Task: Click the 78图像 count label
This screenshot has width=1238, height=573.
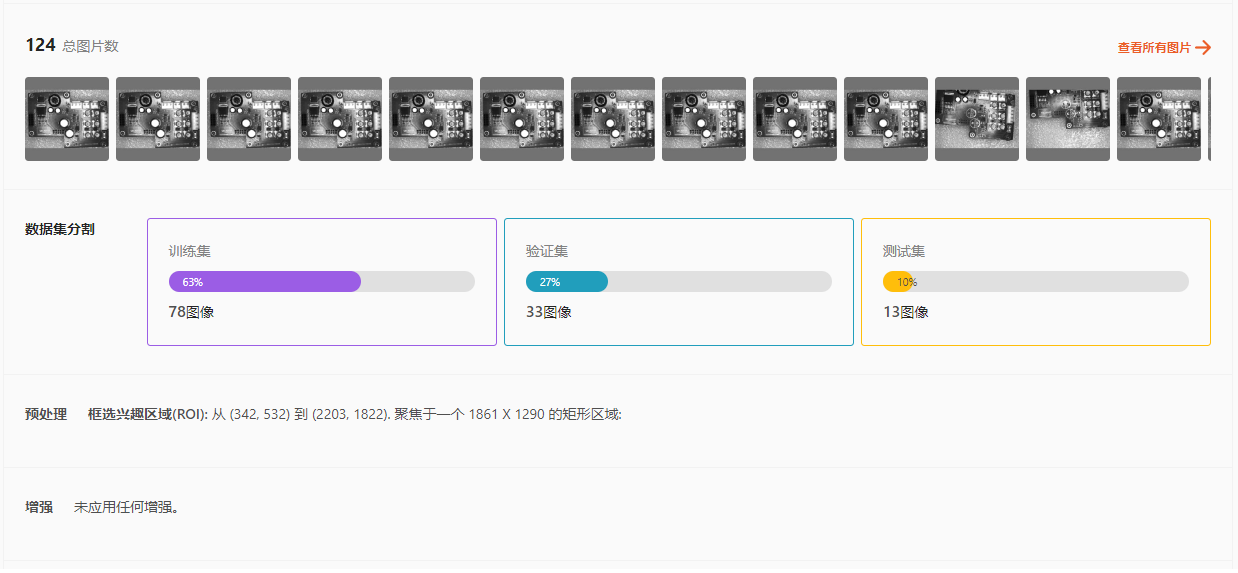Action: click(x=191, y=312)
